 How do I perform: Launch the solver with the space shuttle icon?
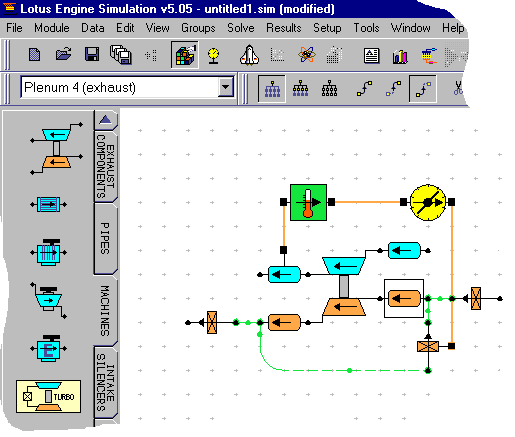[x=249, y=55]
